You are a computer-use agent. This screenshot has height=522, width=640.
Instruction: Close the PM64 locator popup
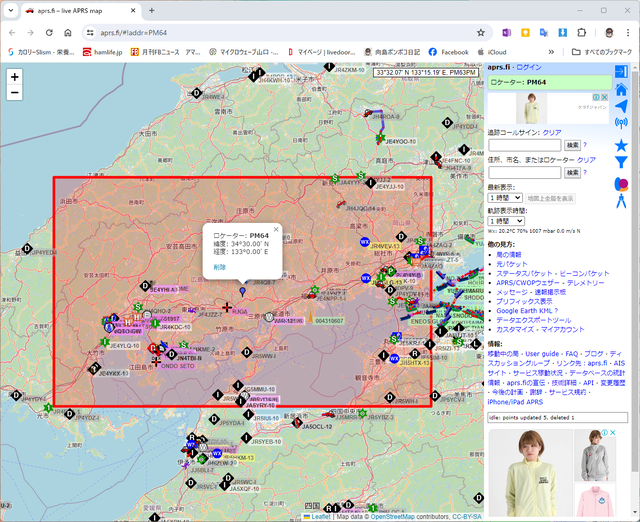[276, 229]
